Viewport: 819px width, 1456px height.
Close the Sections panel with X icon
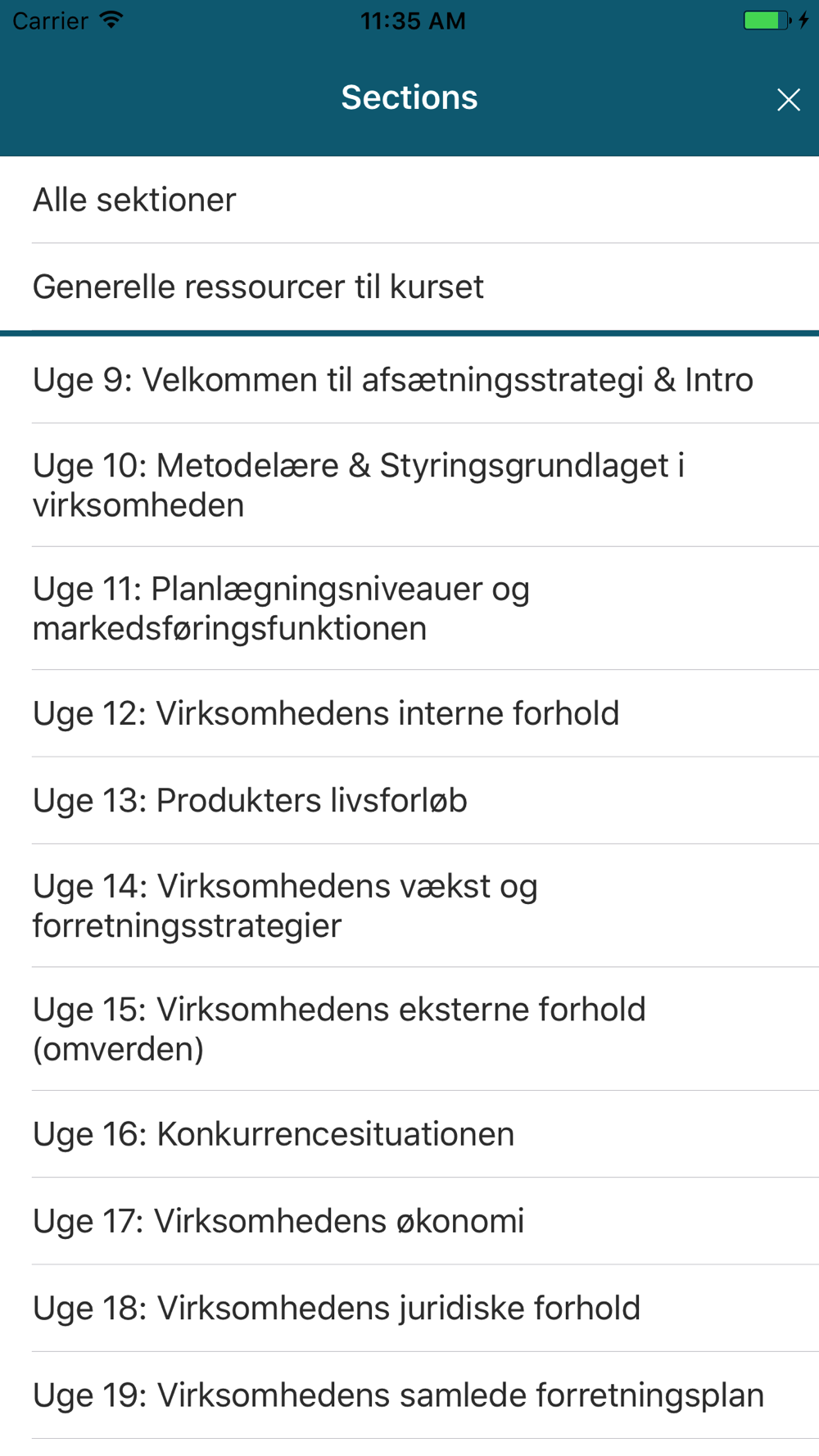(788, 100)
